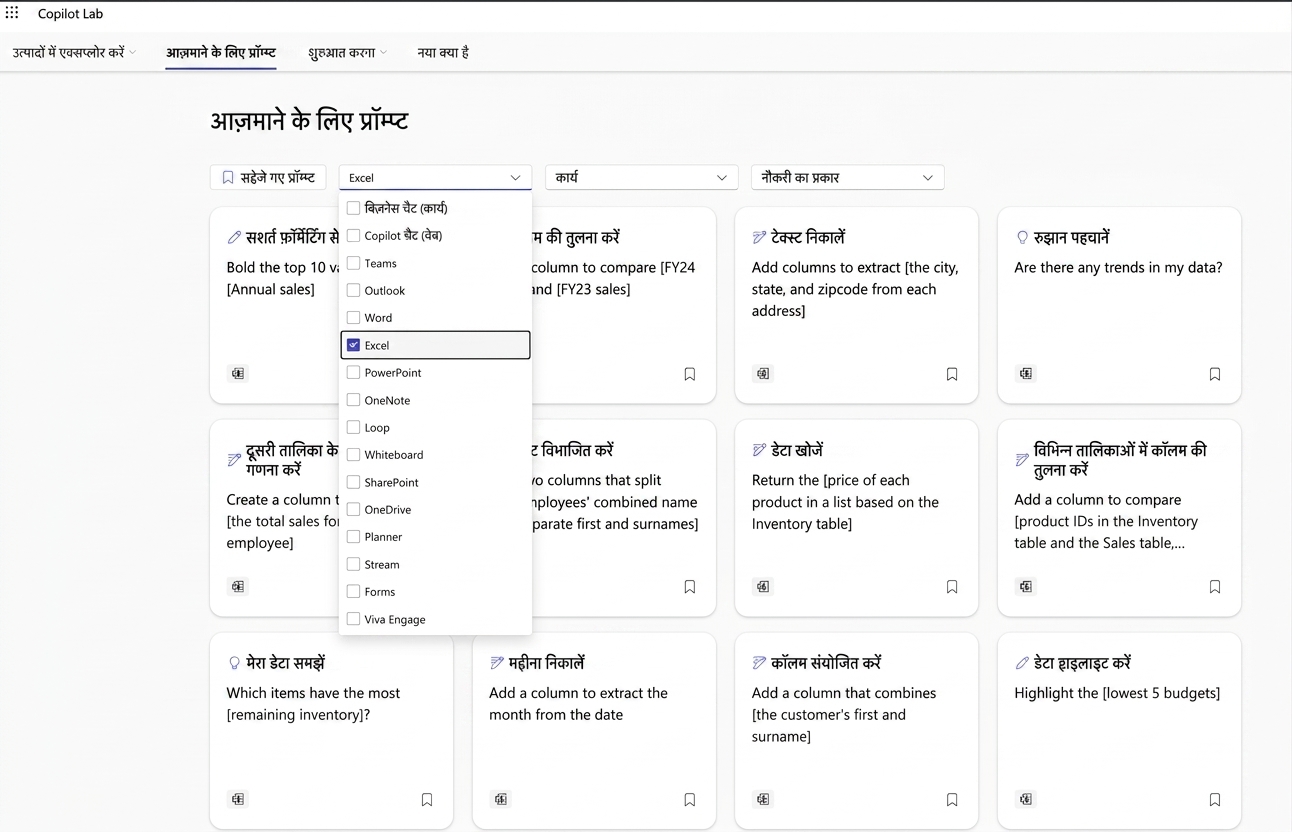This screenshot has height=832, width=1292.
Task: Click Excel icon on 'सशर्त फ़ॉर्मेटिंग' card
Action: coord(238,374)
